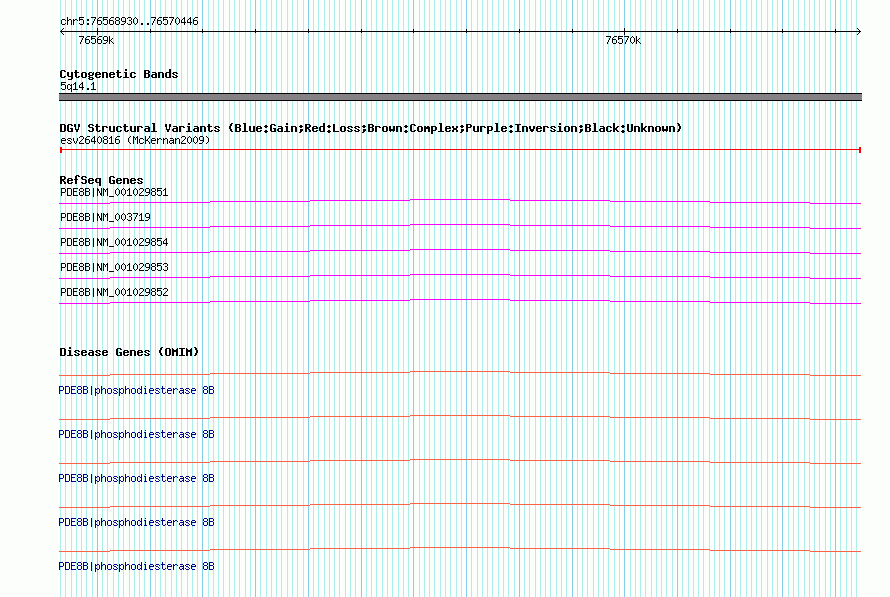Screen dimensions: 890x597
Task: Open the PDE8B|NM_001029853 transcript label
Action: coord(114,267)
